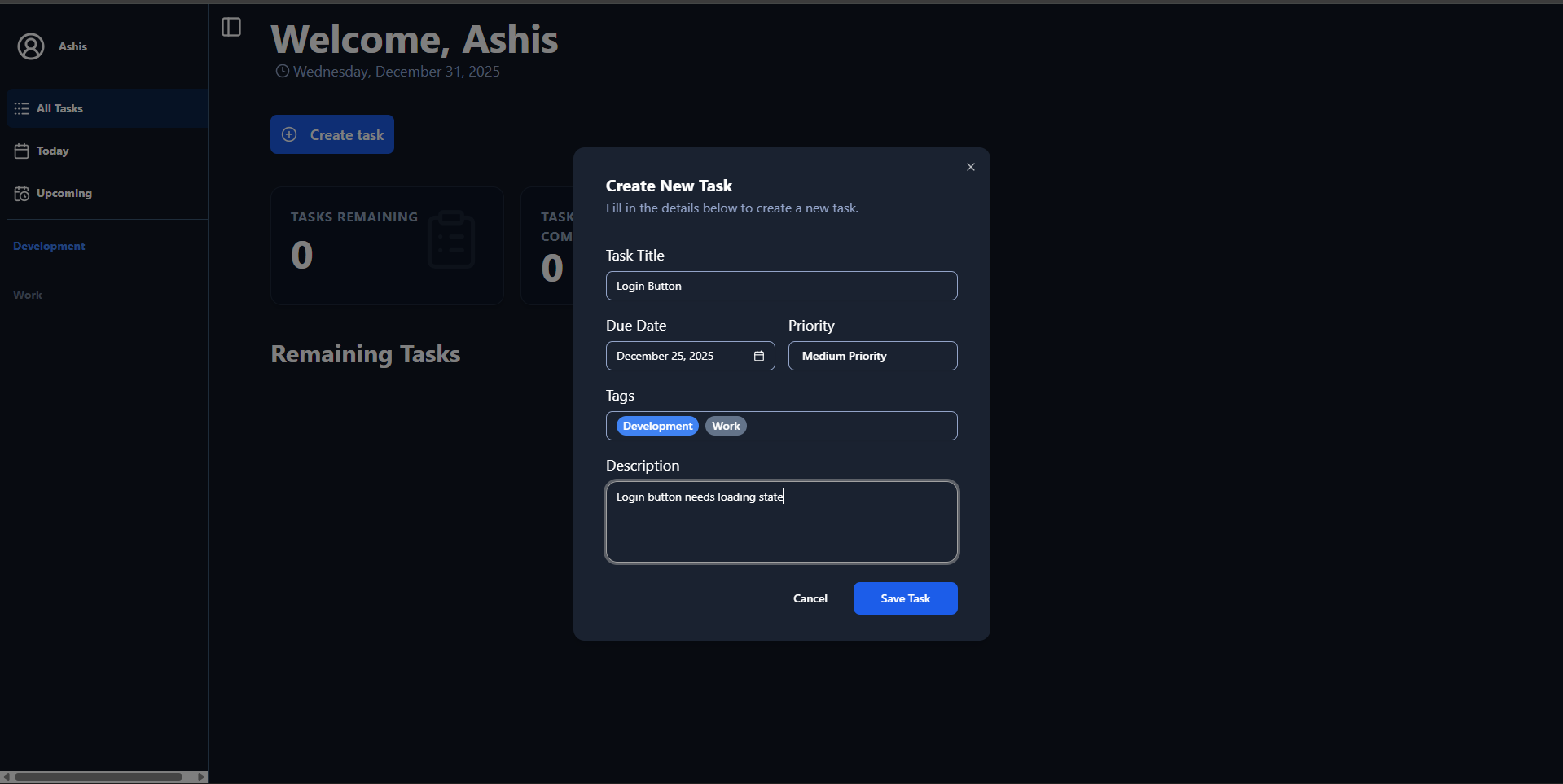
Task: Click the Save Task button
Action: point(905,598)
